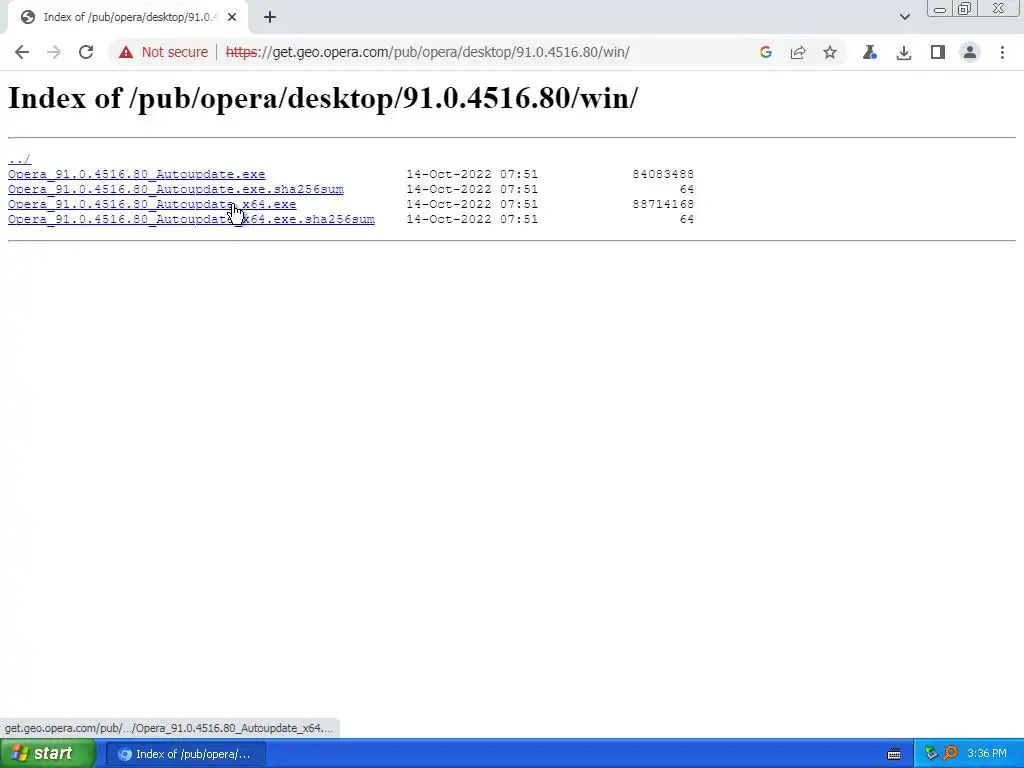Image resolution: width=1024 pixels, height=768 pixels.
Task: Download Opera_91.0.4516.80_Autoupdate.exe
Action: [136, 174]
